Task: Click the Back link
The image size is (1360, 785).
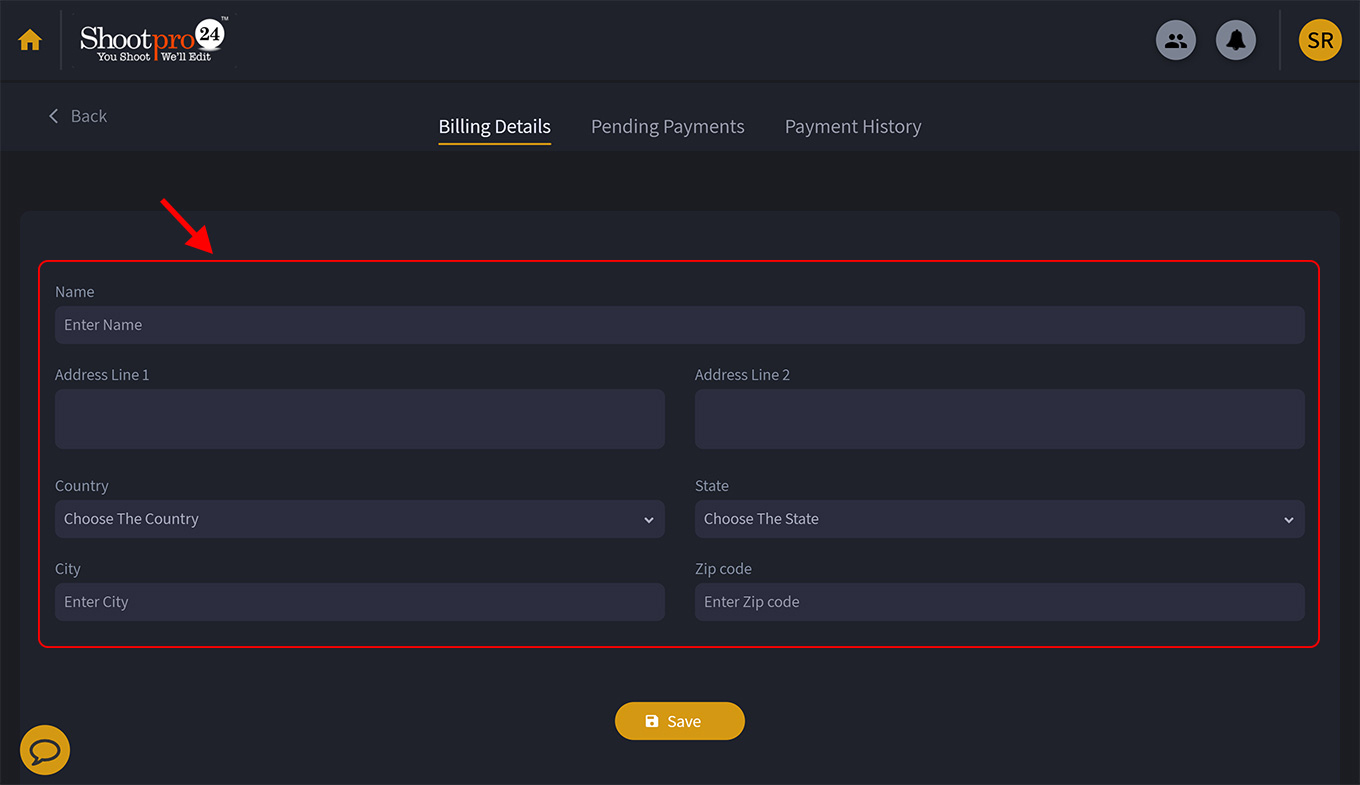Action: tap(88, 115)
